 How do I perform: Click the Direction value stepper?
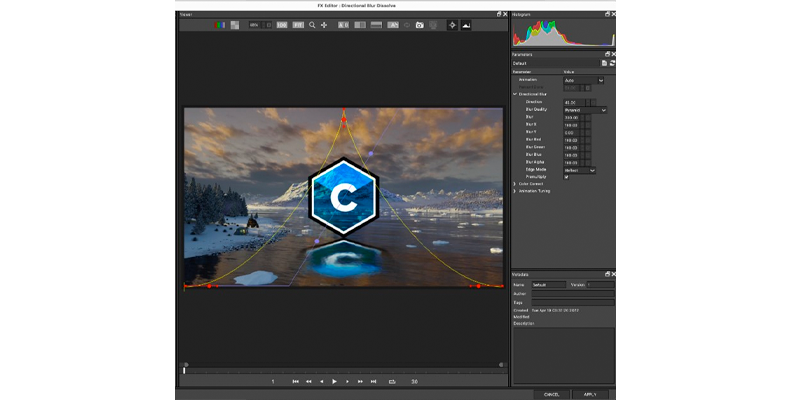pyautogui.click(x=588, y=103)
